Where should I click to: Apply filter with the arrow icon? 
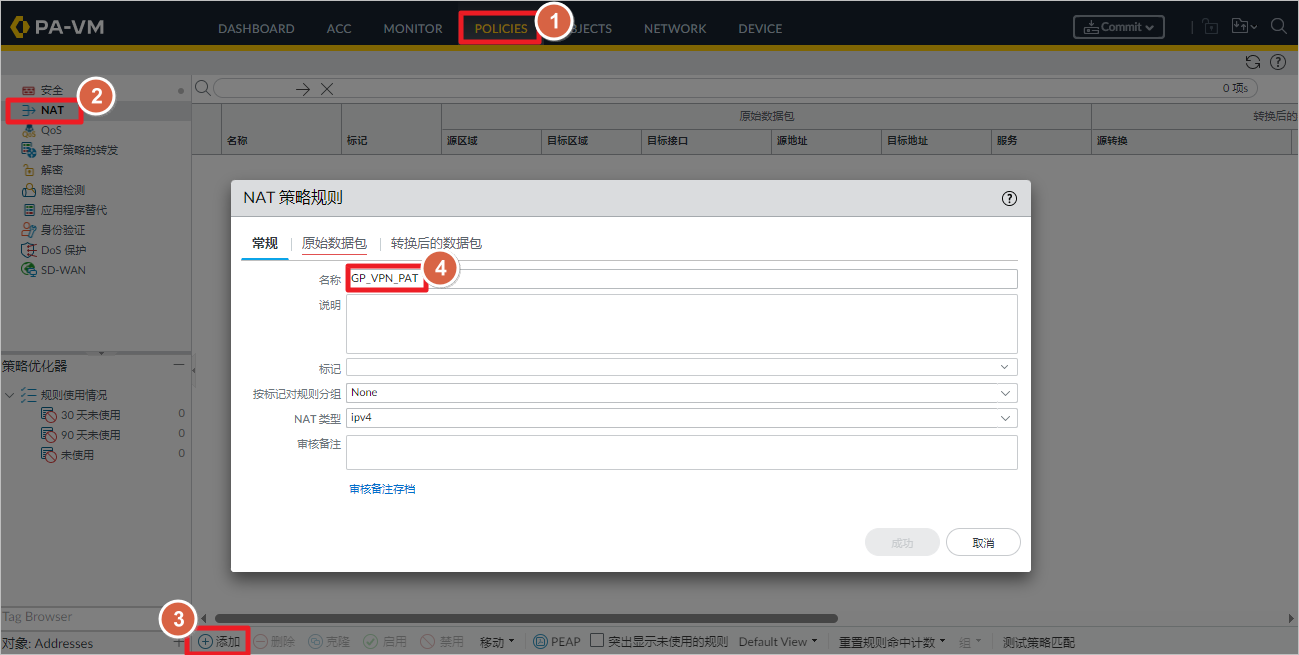[x=304, y=89]
